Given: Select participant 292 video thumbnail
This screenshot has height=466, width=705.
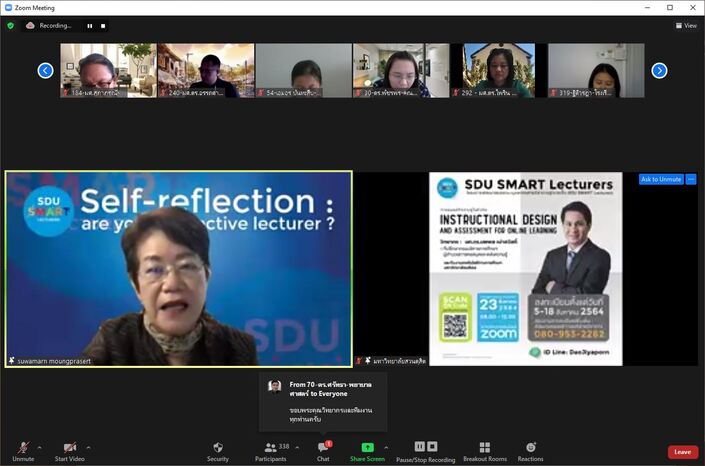Looking at the screenshot, I should (x=499, y=70).
